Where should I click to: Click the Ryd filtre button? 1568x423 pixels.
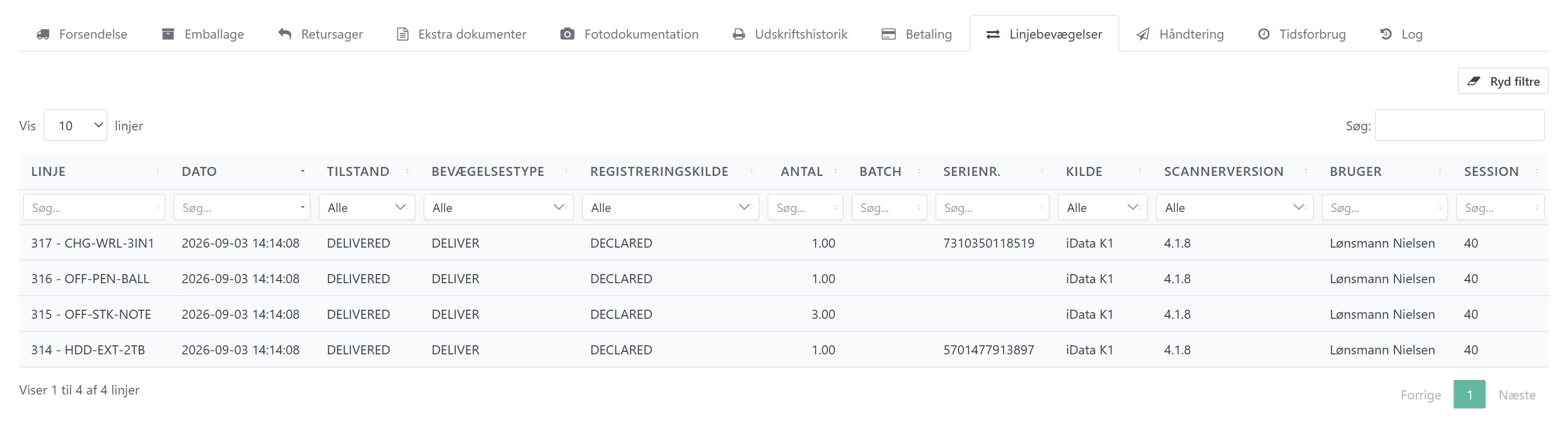pos(1503,81)
